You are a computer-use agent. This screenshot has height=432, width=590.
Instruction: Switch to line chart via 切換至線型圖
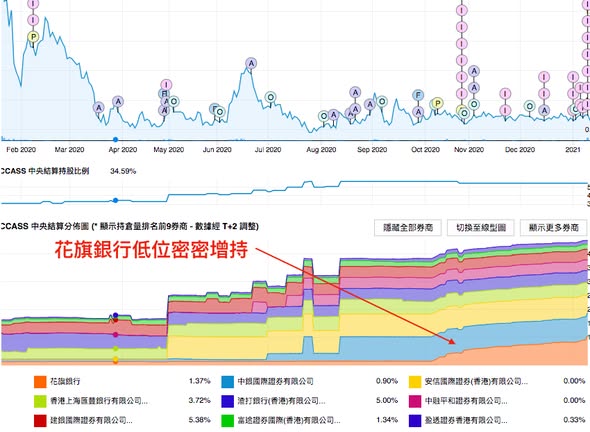point(481,228)
